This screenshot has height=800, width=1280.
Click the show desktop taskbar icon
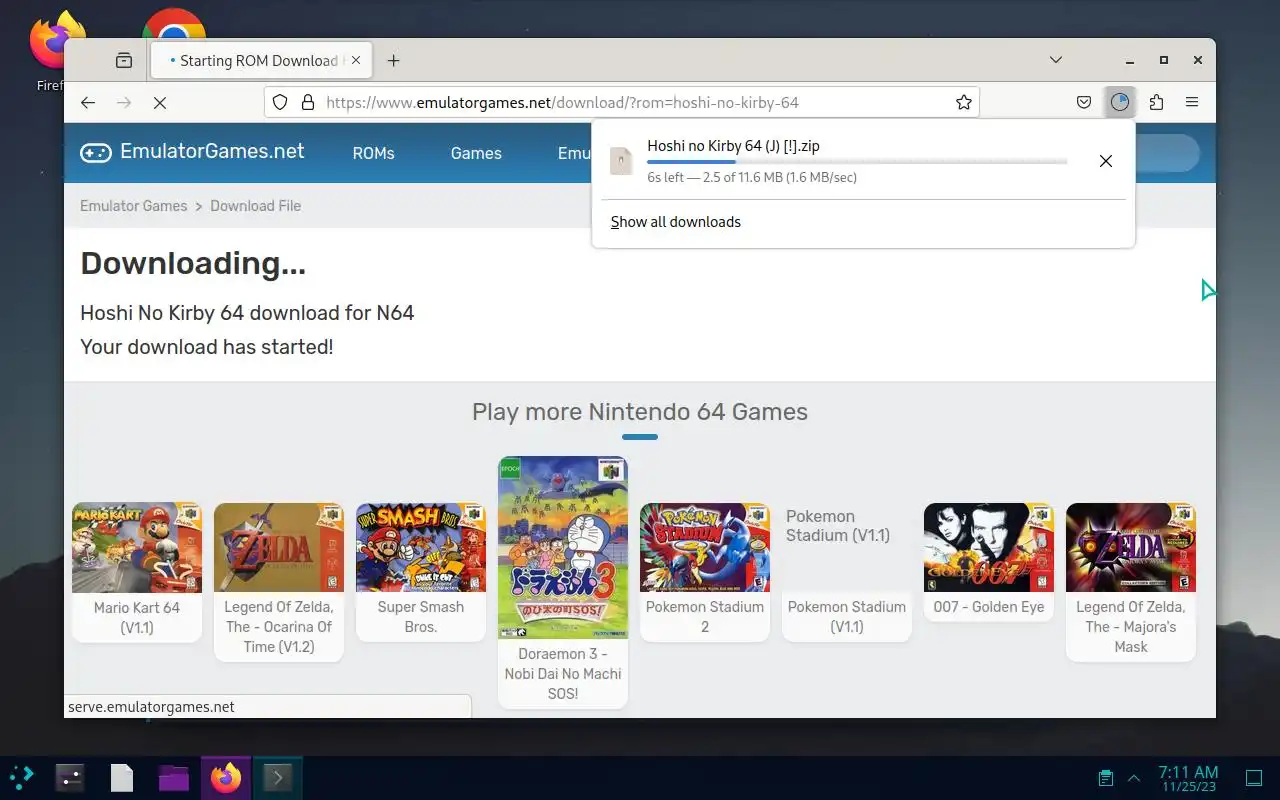pos(1253,778)
